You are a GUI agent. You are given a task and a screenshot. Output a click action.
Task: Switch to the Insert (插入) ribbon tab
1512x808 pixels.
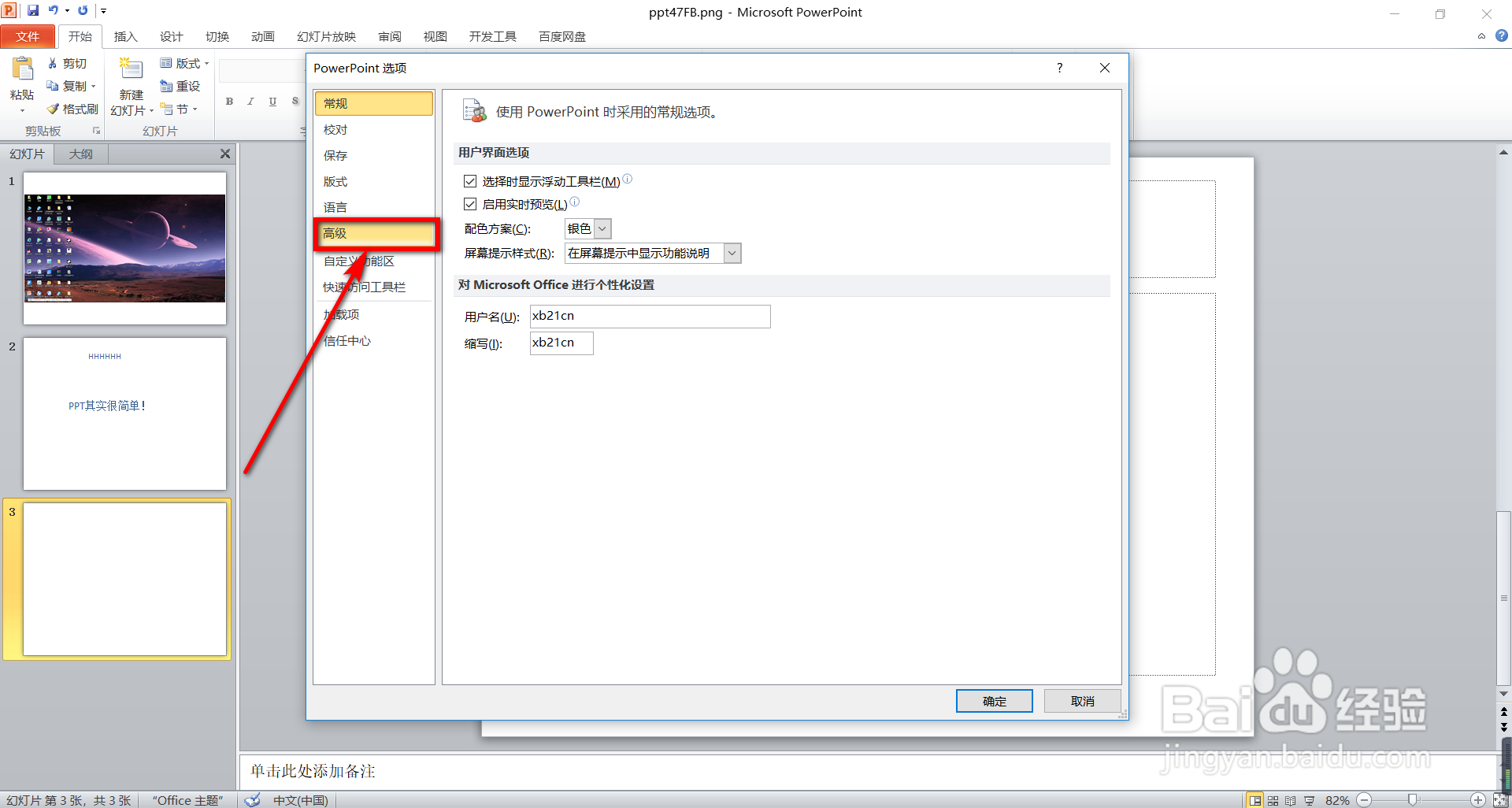(x=126, y=36)
